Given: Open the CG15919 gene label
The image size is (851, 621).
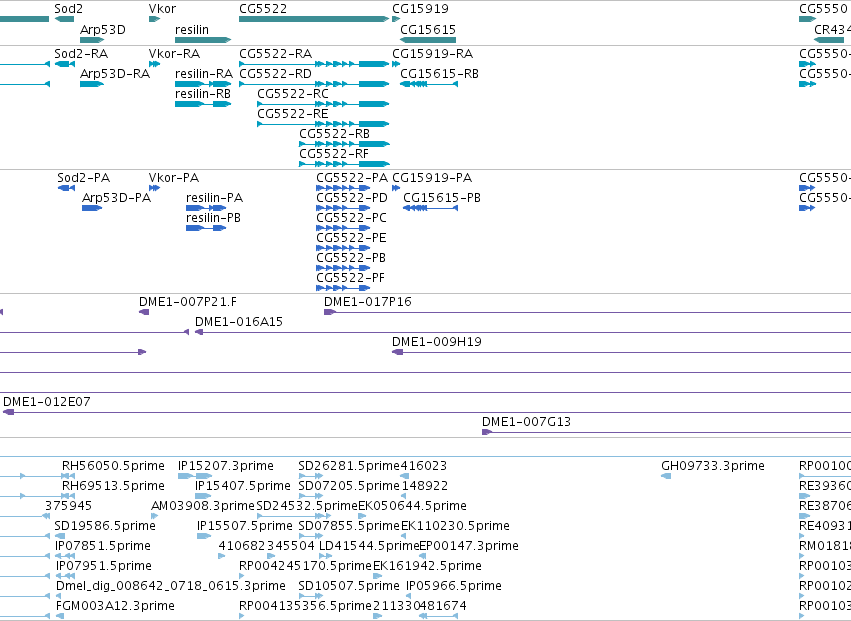Looking at the screenshot, I should tap(421, 9).
